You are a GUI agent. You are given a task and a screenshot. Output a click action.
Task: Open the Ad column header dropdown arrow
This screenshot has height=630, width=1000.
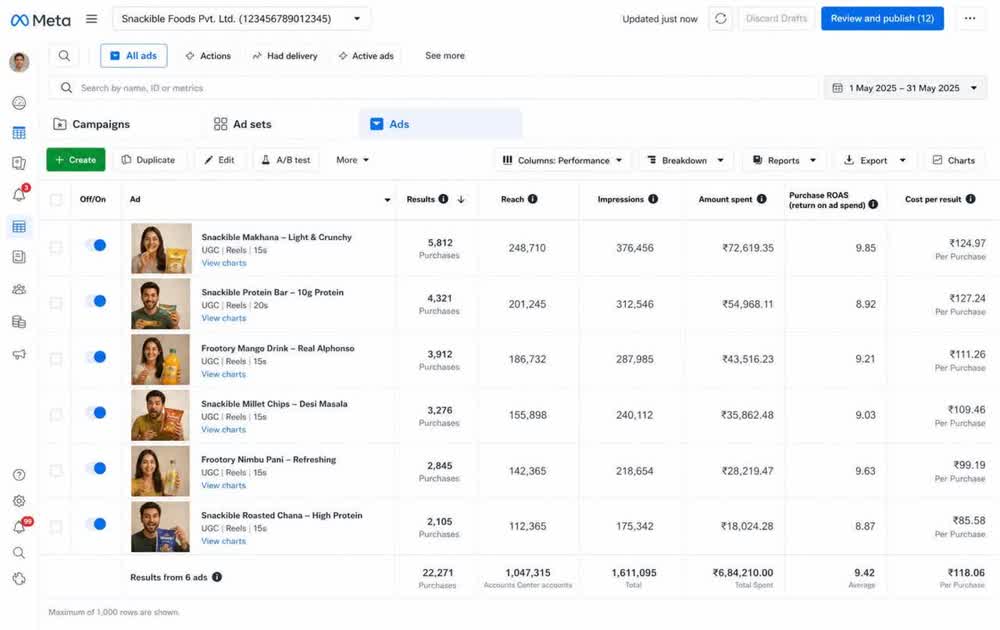pyautogui.click(x=387, y=200)
